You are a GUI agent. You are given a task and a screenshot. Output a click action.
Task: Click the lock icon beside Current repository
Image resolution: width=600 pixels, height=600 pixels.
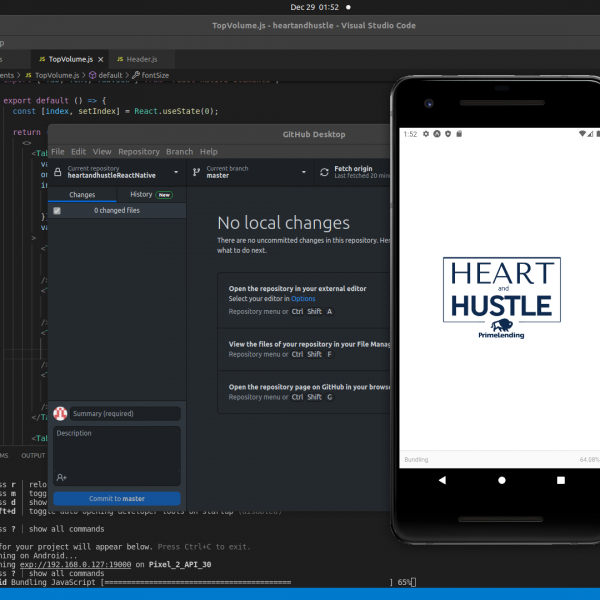tap(57, 172)
